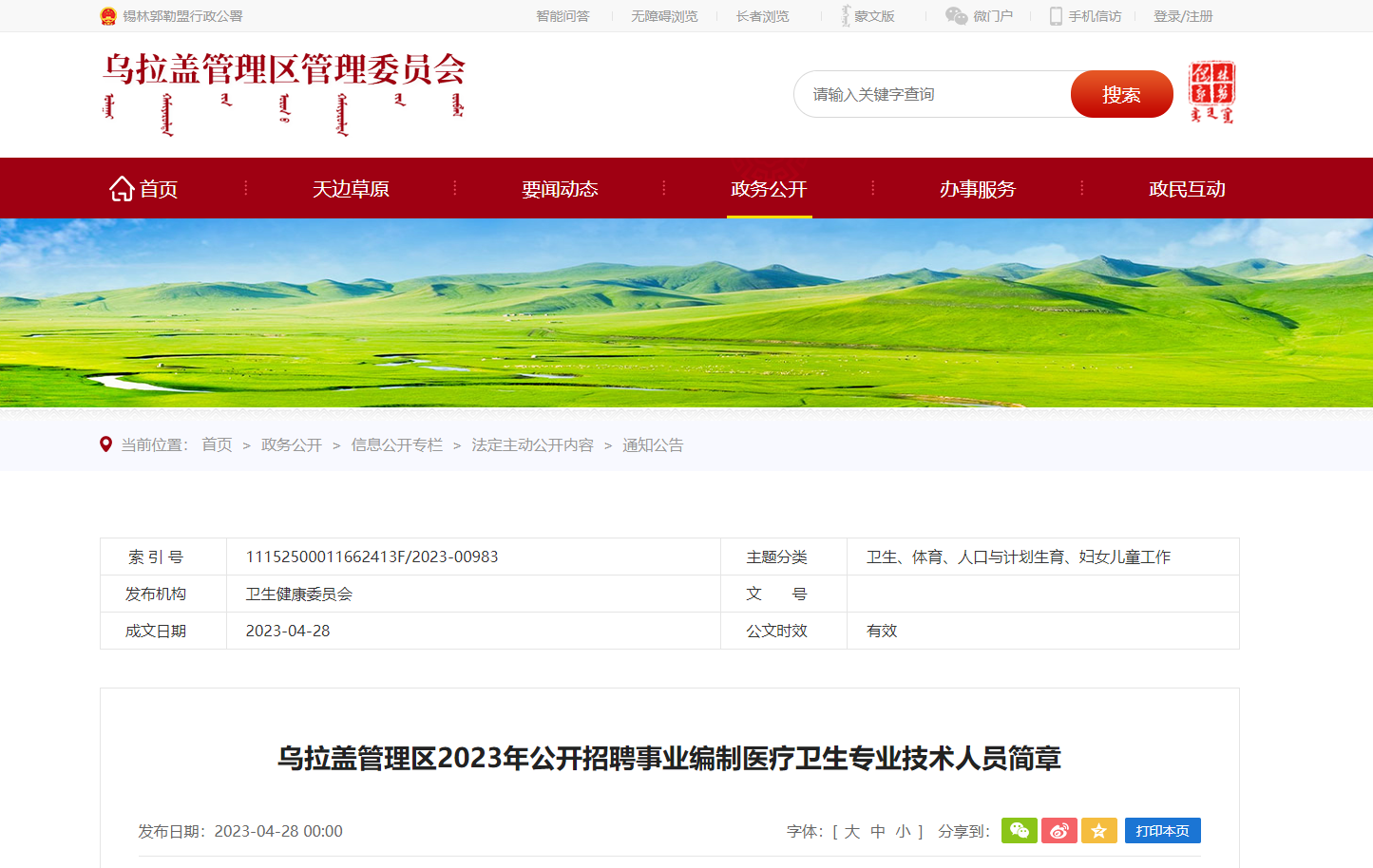Image resolution: width=1373 pixels, height=868 pixels.
Task: Click the 发布日期 2023-04-28 00:00 text
Action: tap(240, 831)
